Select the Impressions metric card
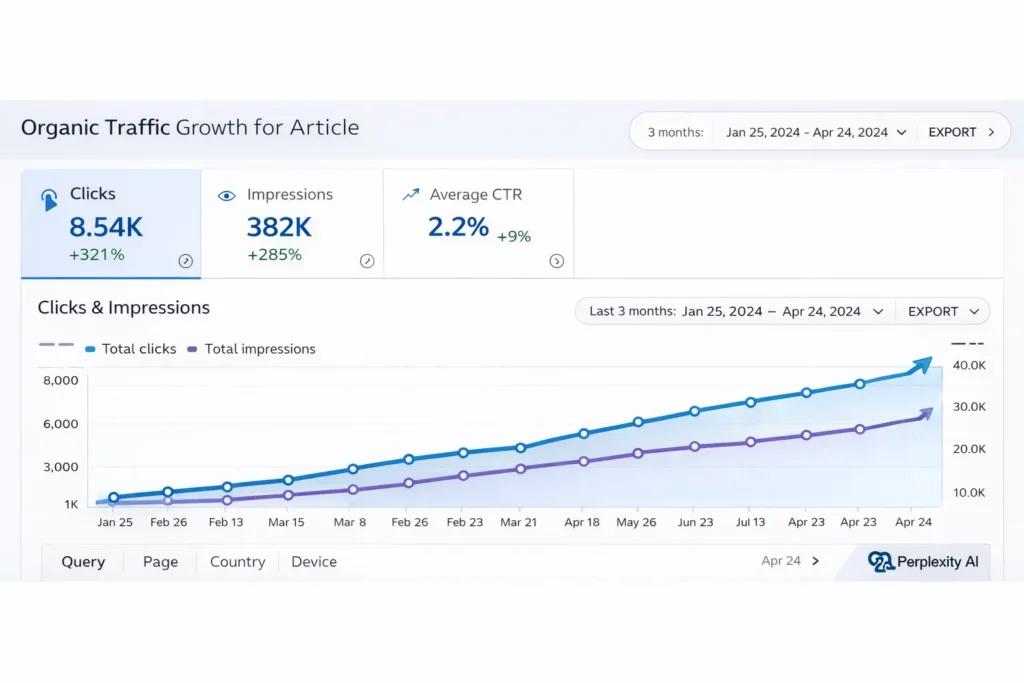Viewport: 1024px width, 683px height. tap(291, 224)
